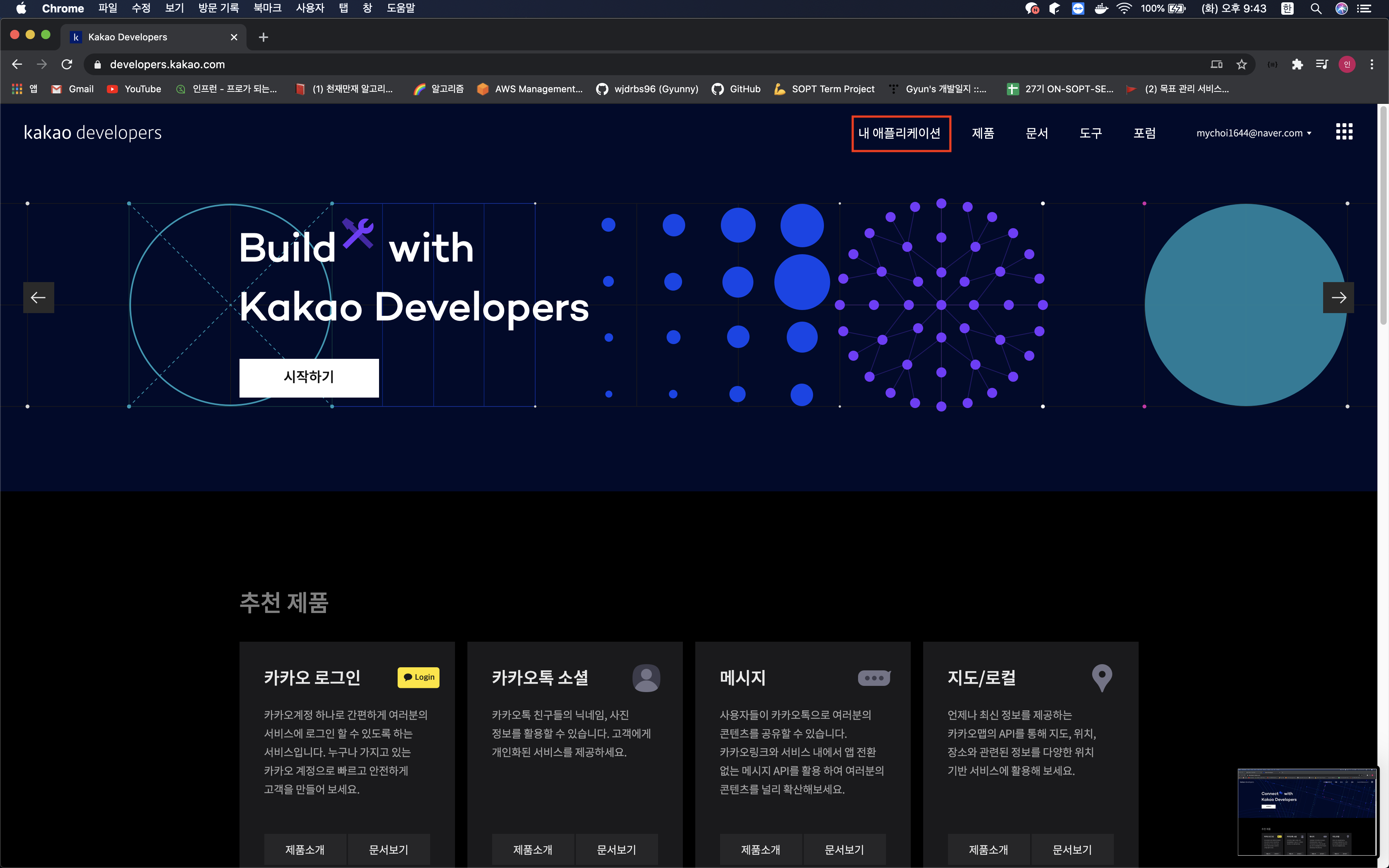This screenshot has height=868, width=1389.
Task: Bookmark this page with the star icon
Action: pyautogui.click(x=1241, y=64)
